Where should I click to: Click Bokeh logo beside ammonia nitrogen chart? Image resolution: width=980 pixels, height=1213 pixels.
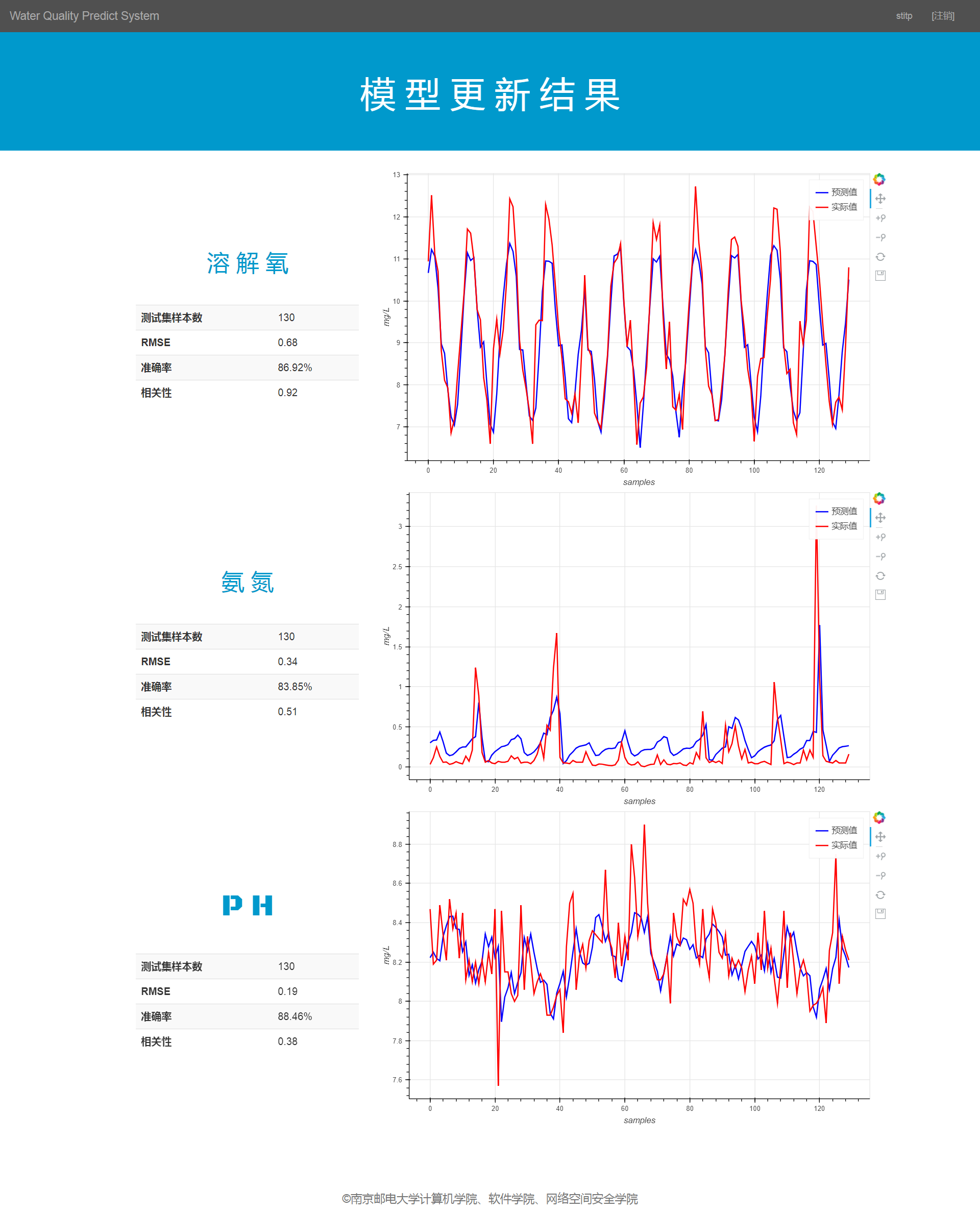(x=879, y=498)
